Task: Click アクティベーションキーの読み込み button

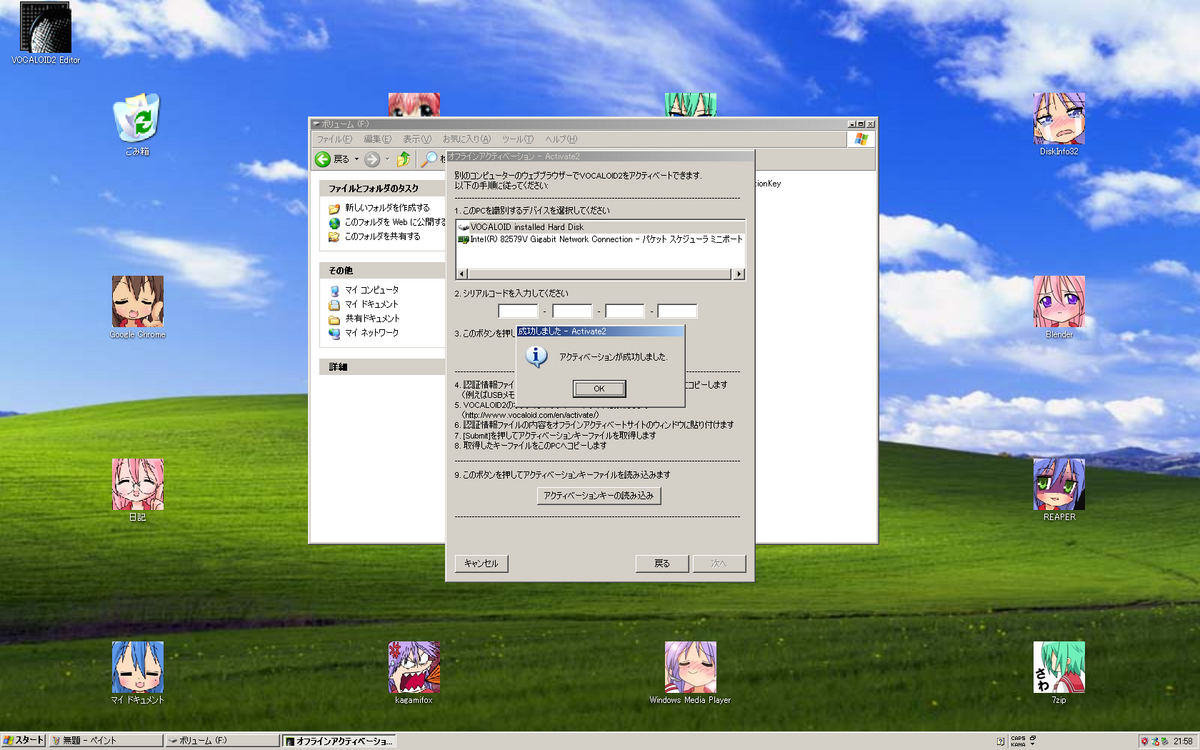Action: point(599,495)
